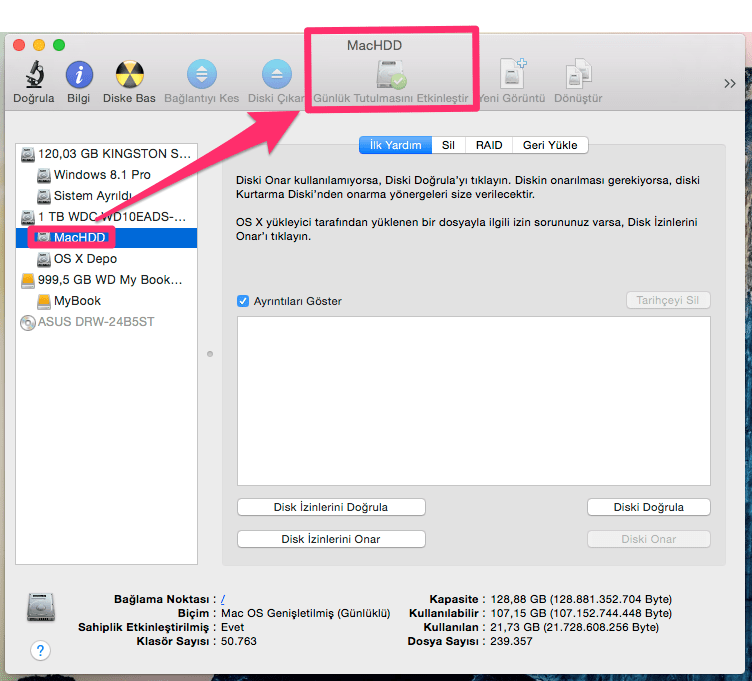Select the OS X Depo volume
752x681 pixels.
coord(106,258)
